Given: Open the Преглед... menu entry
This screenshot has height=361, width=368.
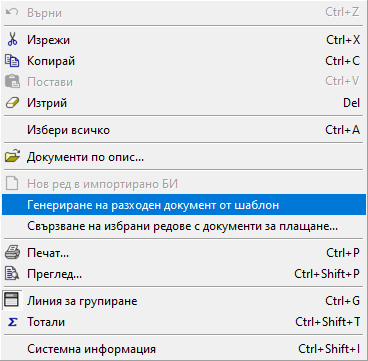Looking at the screenshot, I should pos(184,274).
